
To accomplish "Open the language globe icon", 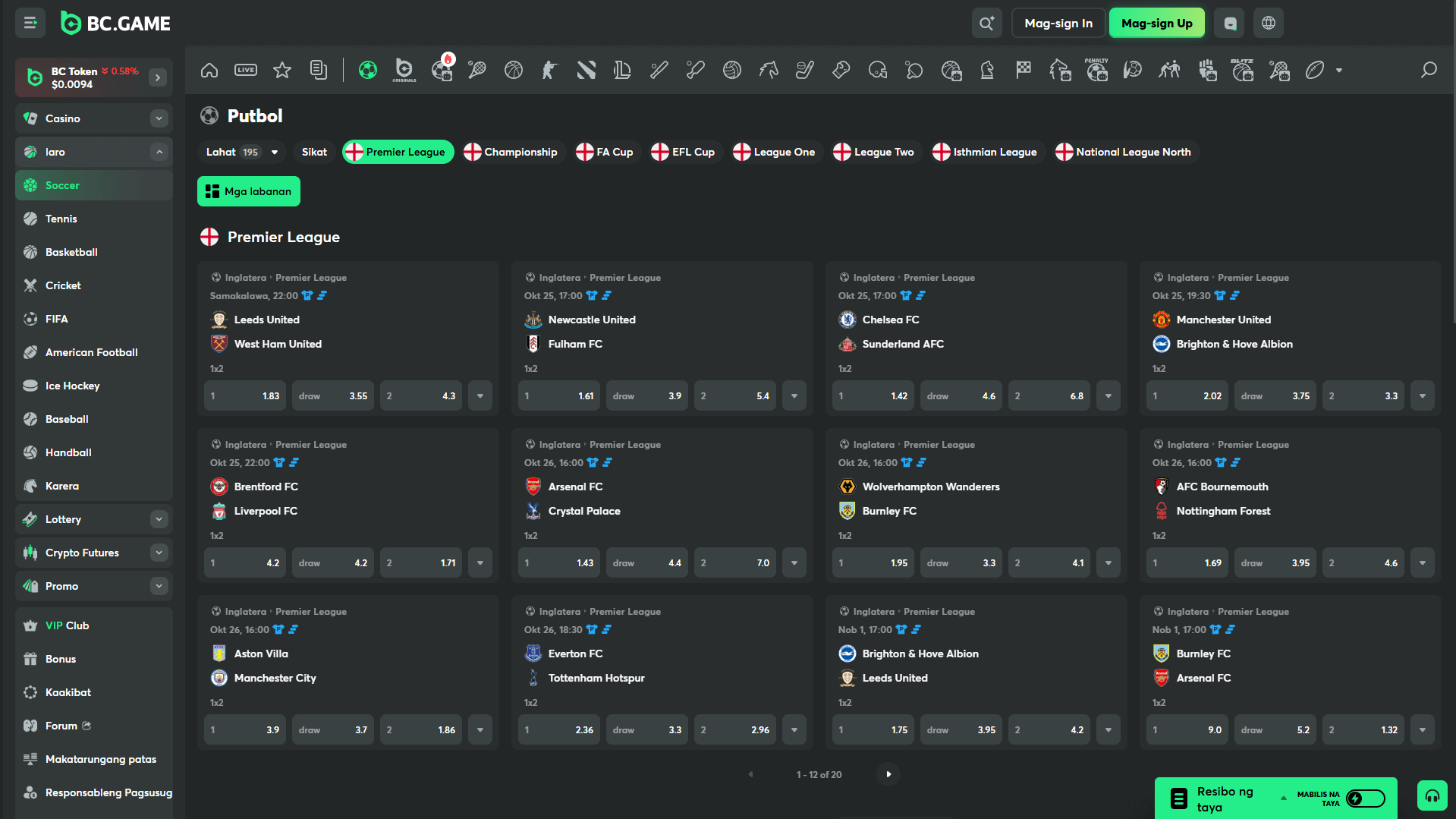I will pos(1269,23).
